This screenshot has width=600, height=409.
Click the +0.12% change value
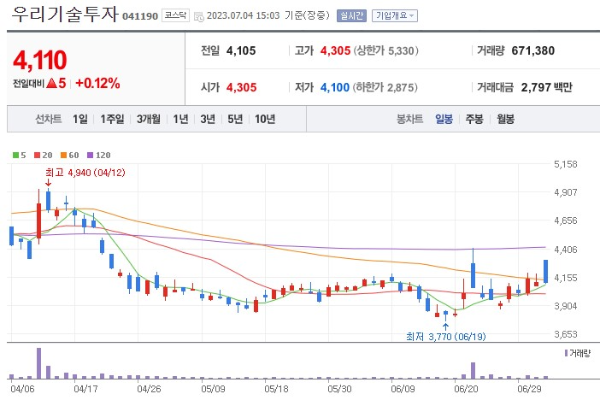(98, 83)
